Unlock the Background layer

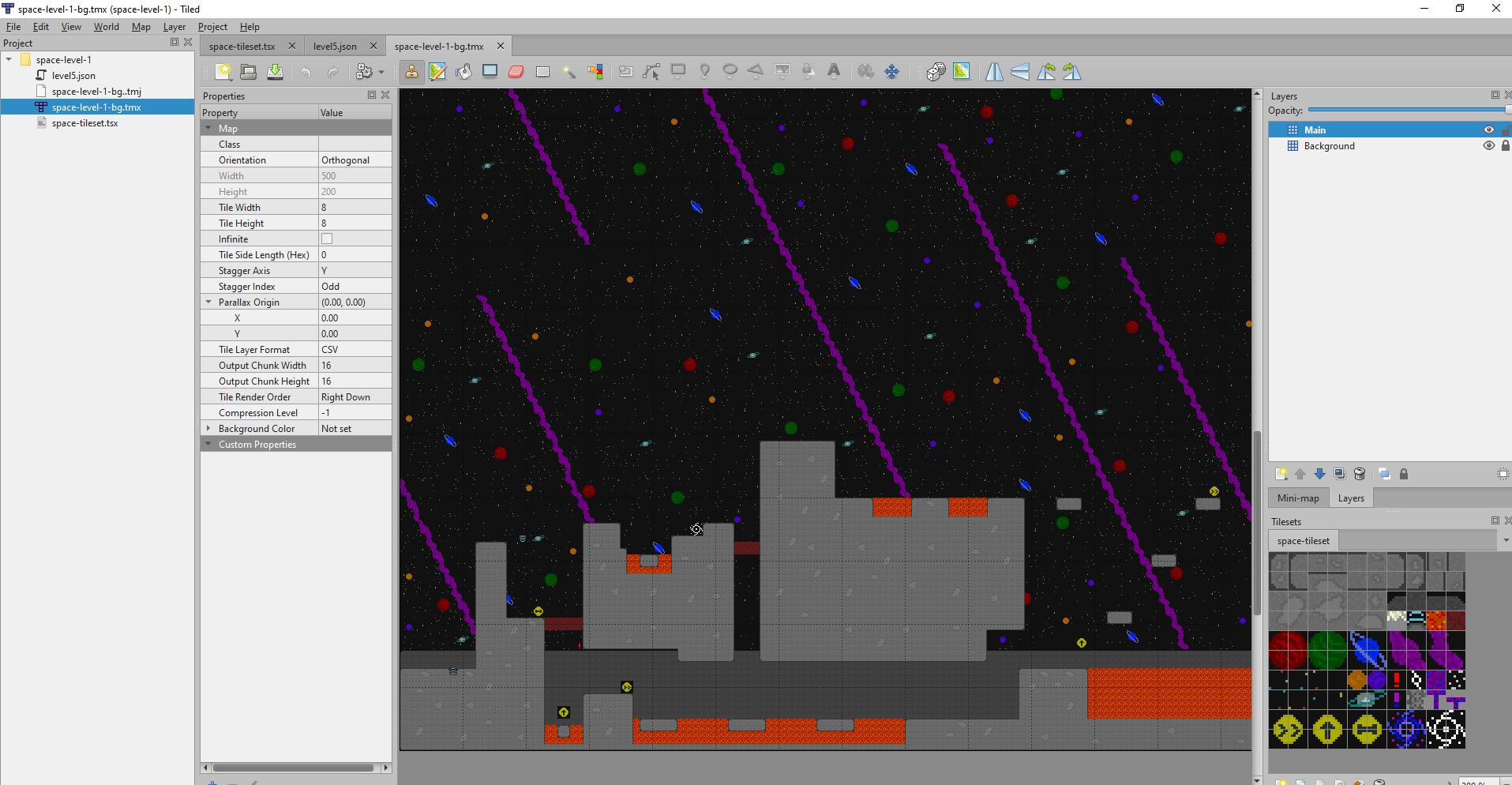click(1505, 146)
